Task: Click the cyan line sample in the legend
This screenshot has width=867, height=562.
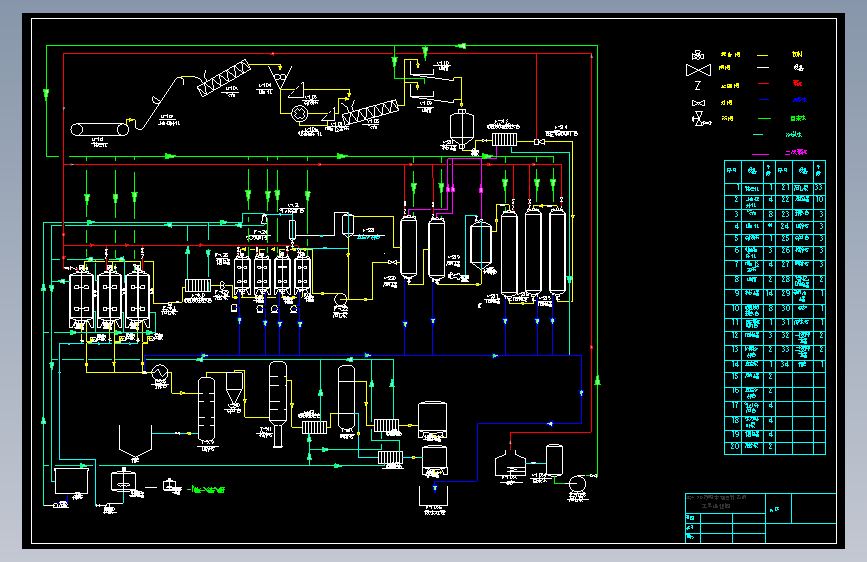Action: pos(758,134)
